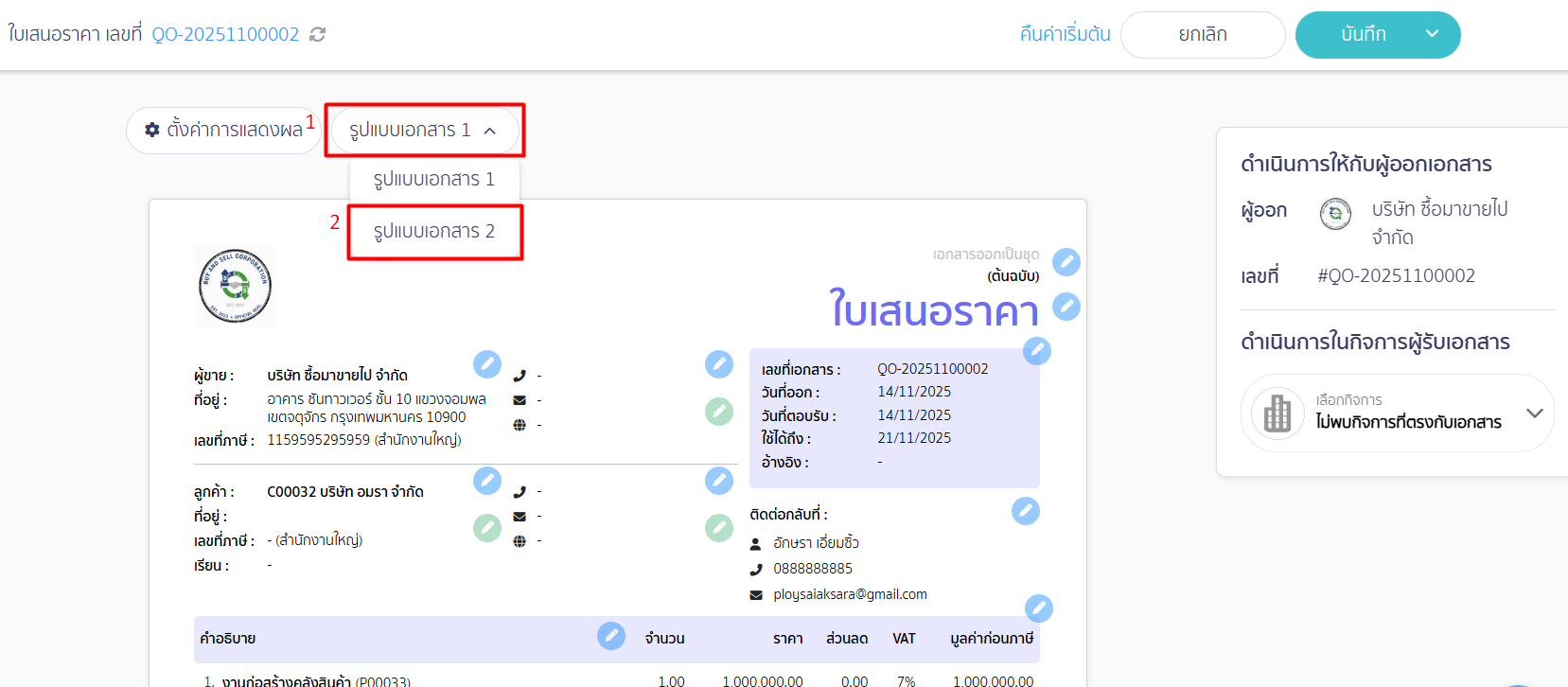1568x687 pixels.
Task: Click green pencil beside the seller email row
Action: click(719, 412)
